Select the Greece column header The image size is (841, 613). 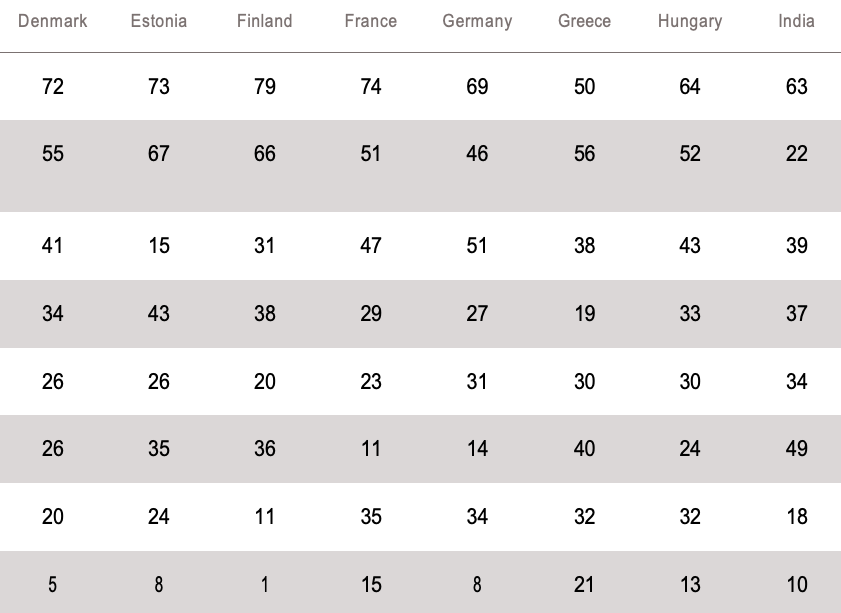[x=585, y=21]
